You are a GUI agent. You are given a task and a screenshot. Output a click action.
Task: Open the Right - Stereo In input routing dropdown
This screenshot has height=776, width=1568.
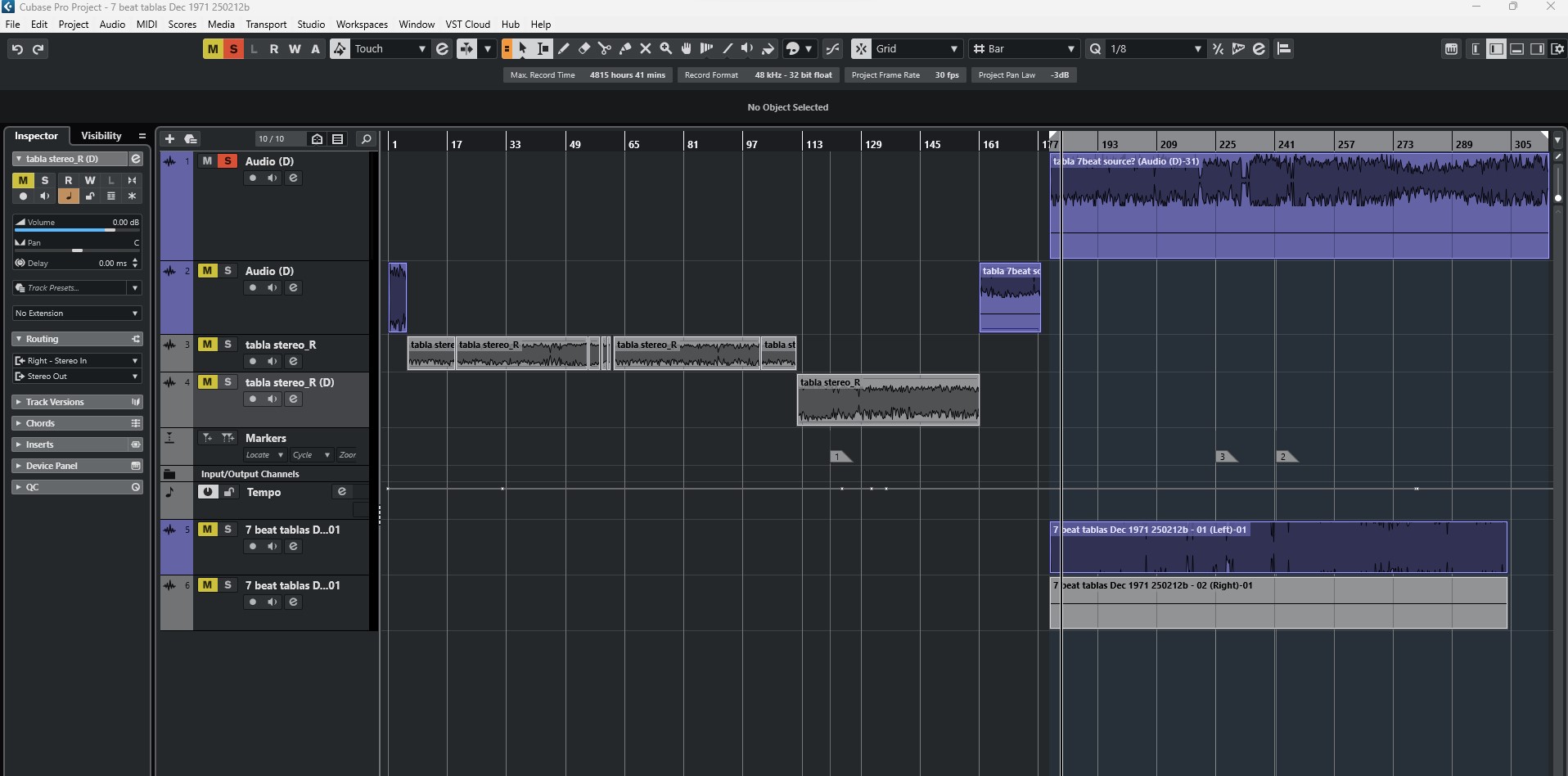point(77,361)
